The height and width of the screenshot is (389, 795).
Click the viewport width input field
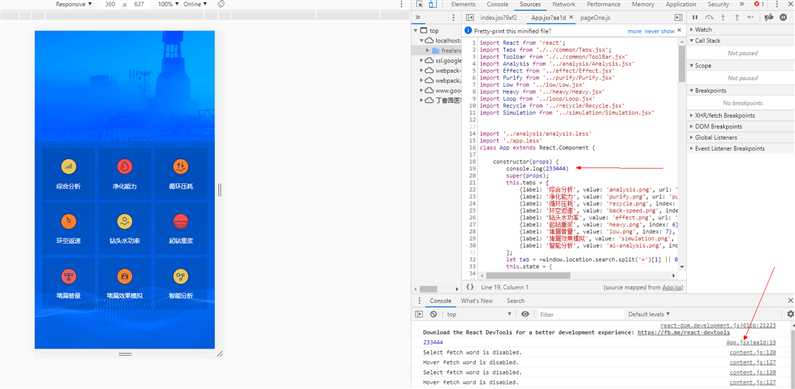110,4
